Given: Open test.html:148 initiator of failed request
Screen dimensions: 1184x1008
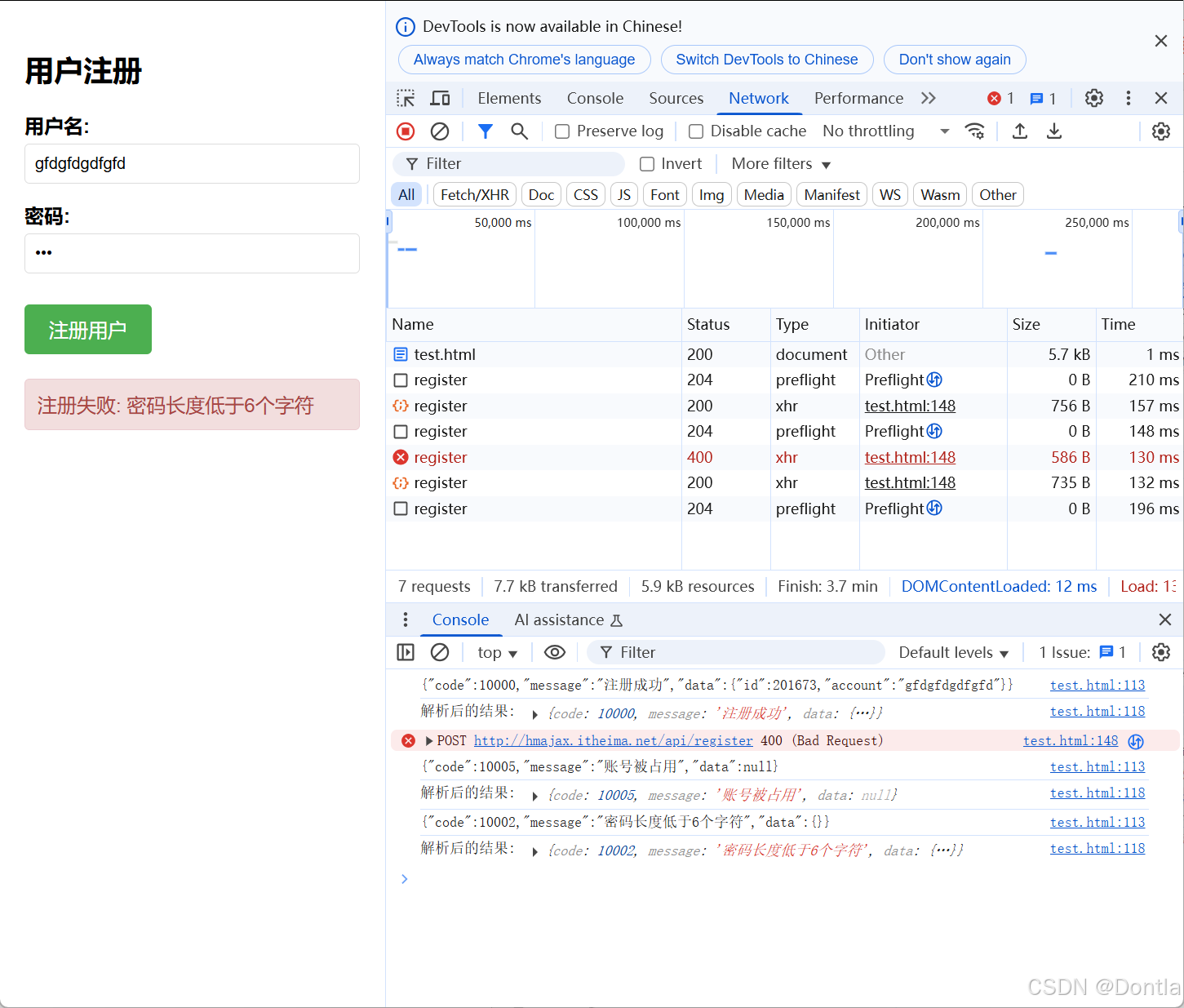Looking at the screenshot, I should pos(910,457).
